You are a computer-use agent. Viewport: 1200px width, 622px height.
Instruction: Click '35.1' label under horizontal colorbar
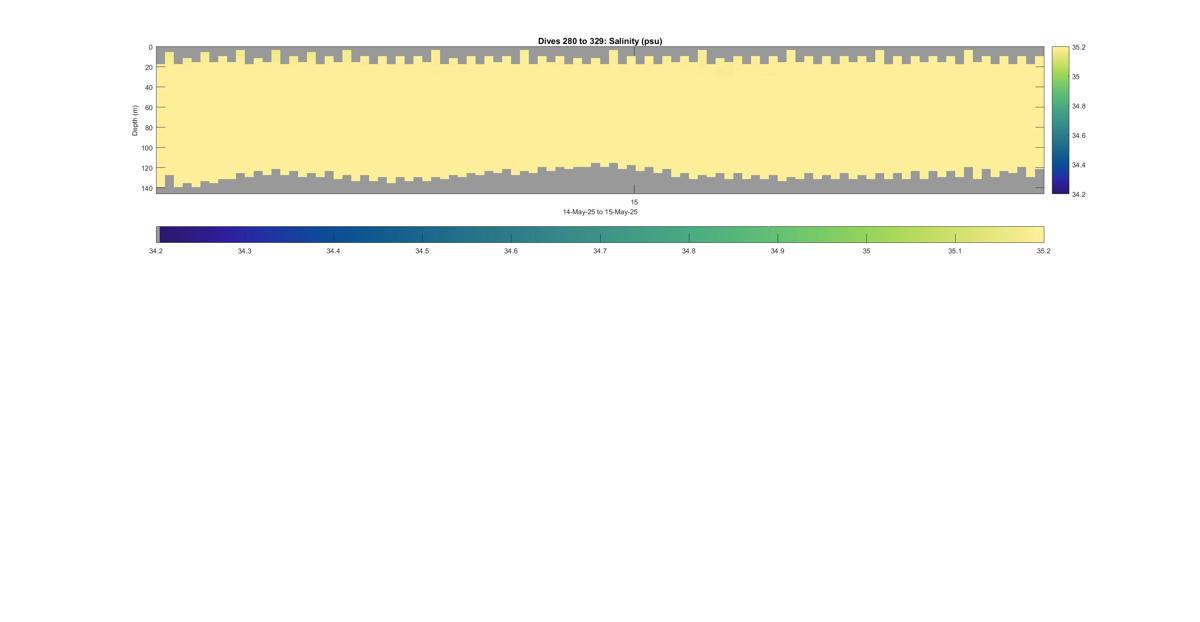coord(955,251)
